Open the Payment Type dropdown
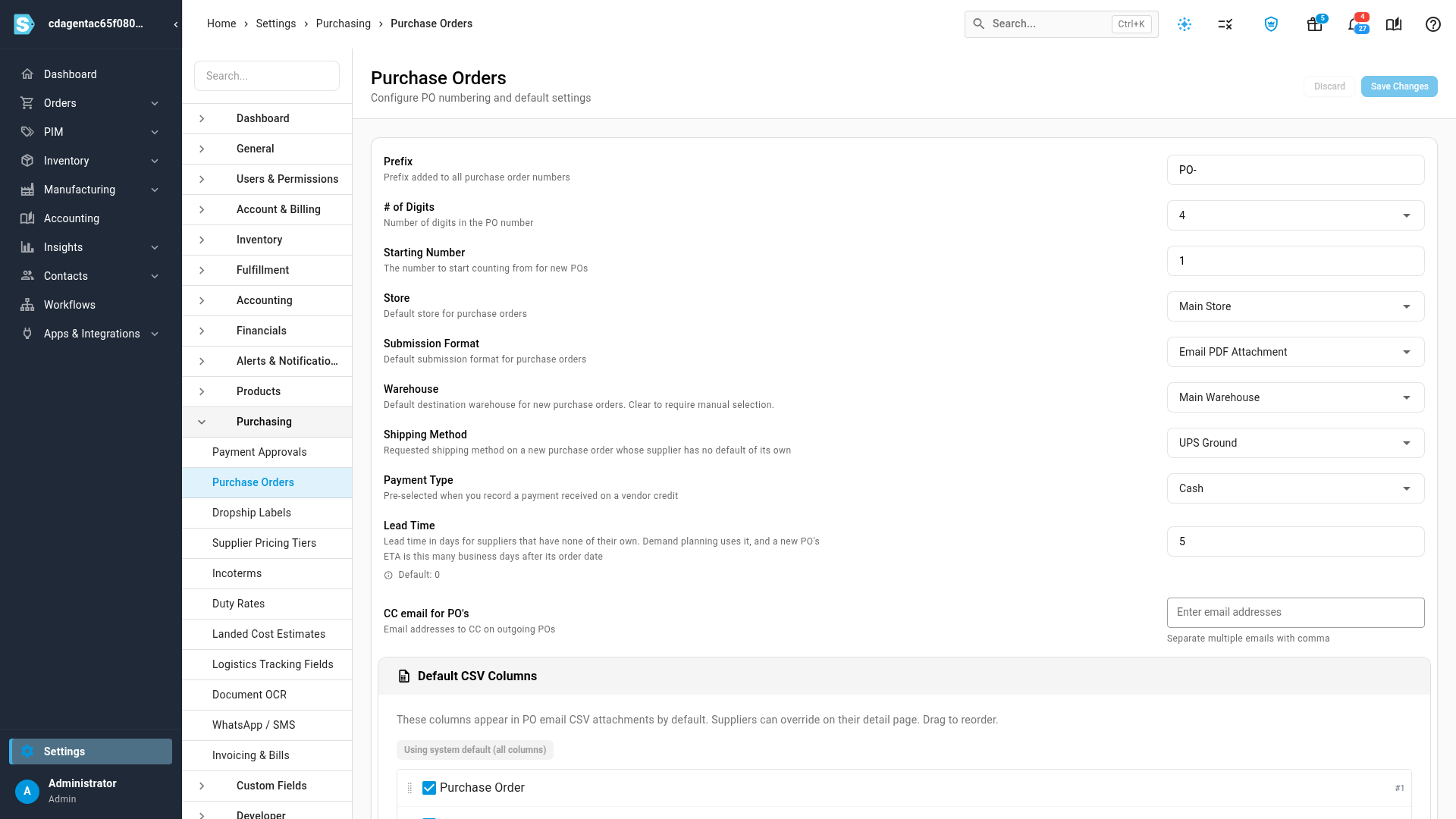Screen dimensions: 1456x819 [x=1295, y=488]
